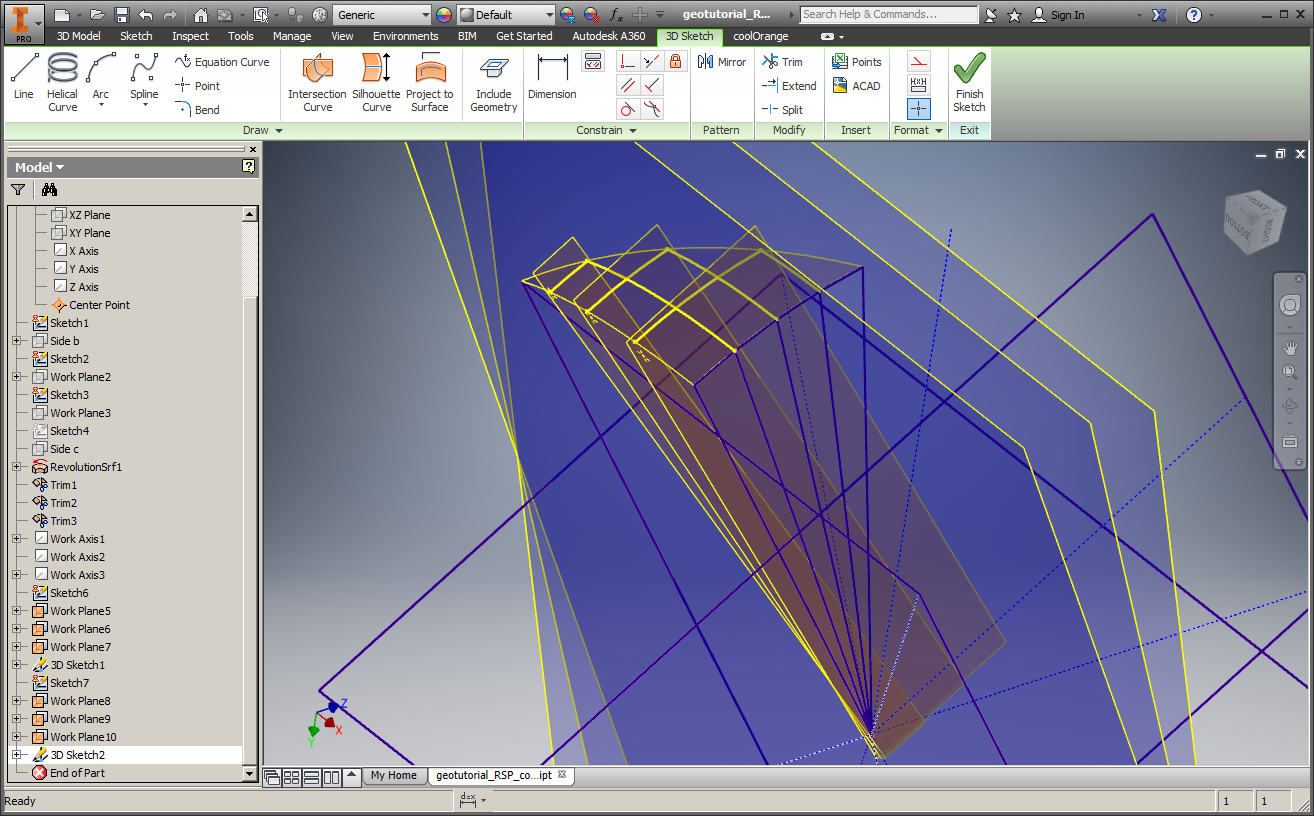
Task: Click the Search Help & Commands field
Action: (x=889, y=15)
